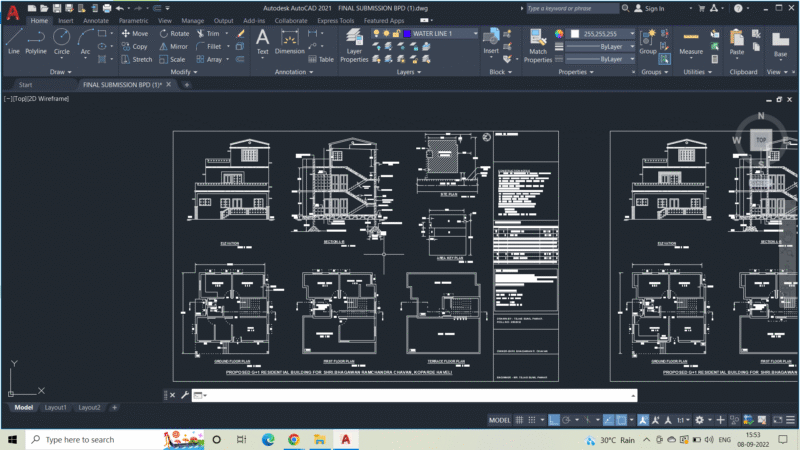Expand the Layers panel
Viewport: 800px width, 450px height.
point(409,72)
